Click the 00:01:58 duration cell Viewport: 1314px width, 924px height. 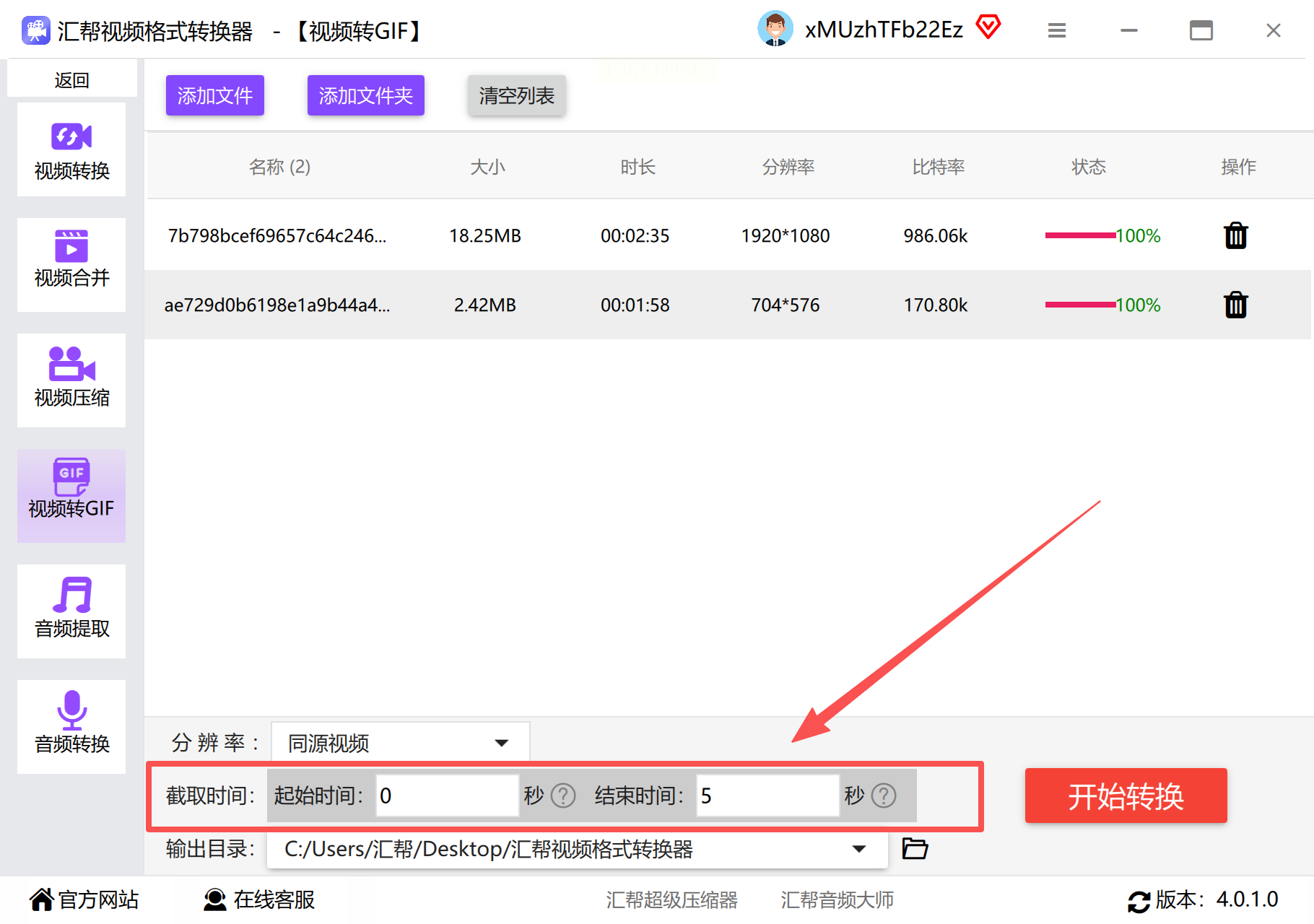[x=635, y=305]
